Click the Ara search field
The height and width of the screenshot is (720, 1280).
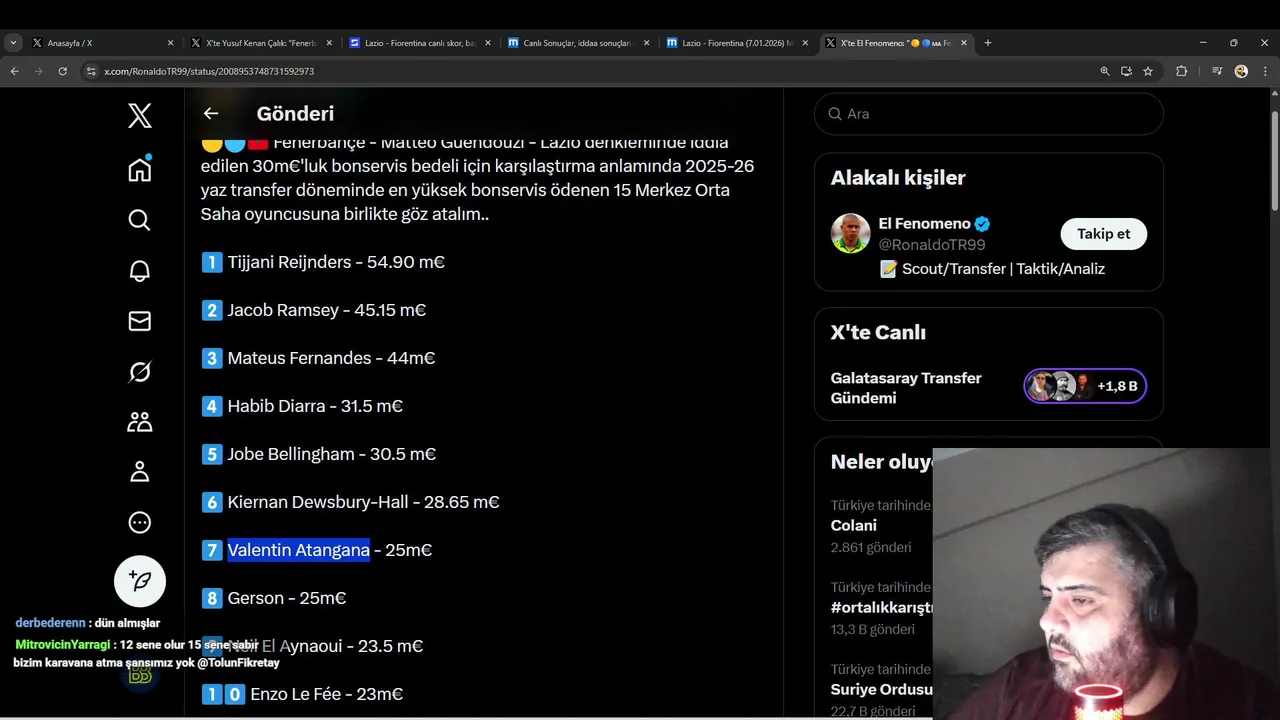tap(988, 114)
